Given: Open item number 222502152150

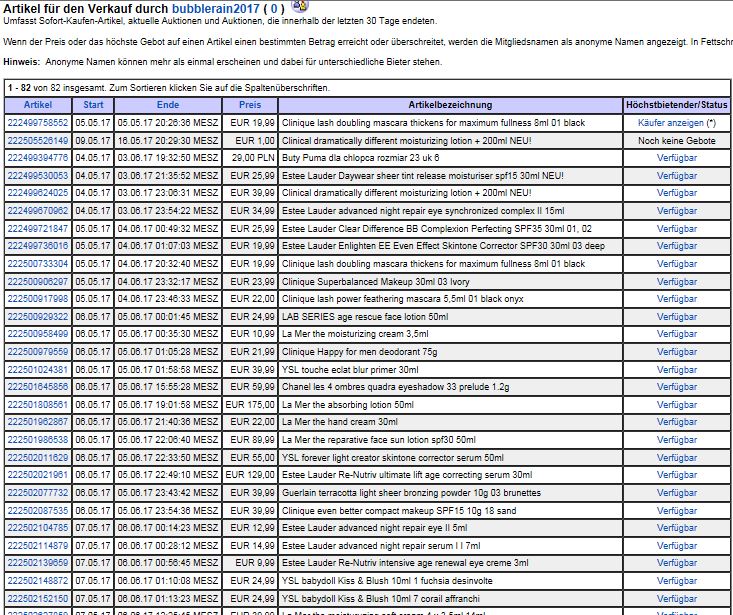Looking at the screenshot, I should (x=38, y=598).
